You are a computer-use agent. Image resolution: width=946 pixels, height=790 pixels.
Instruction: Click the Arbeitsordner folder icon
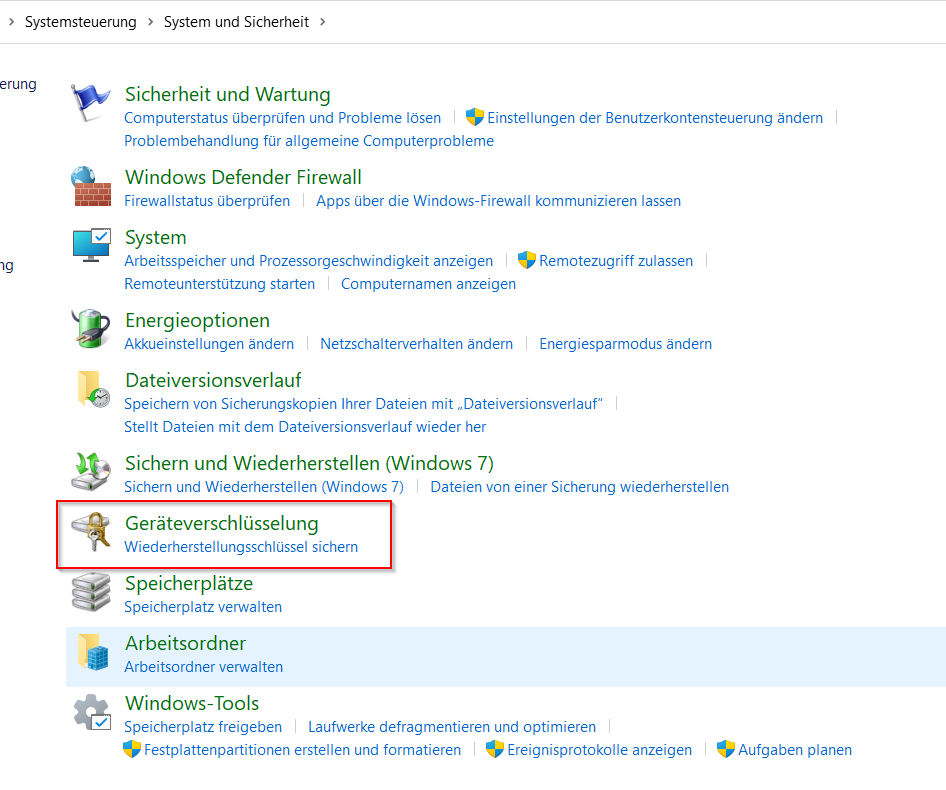(x=93, y=652)
